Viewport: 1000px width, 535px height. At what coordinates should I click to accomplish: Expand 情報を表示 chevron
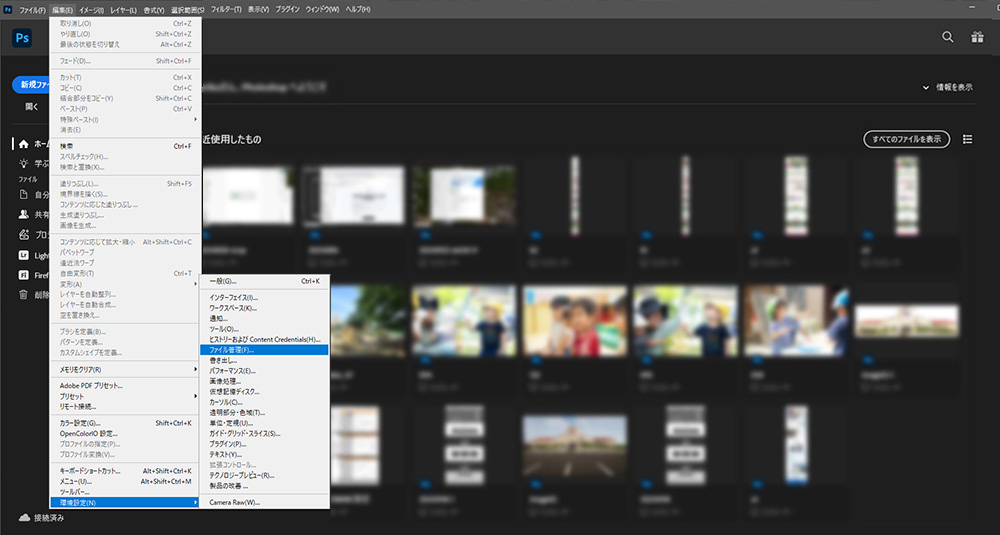tap(927, 87)
